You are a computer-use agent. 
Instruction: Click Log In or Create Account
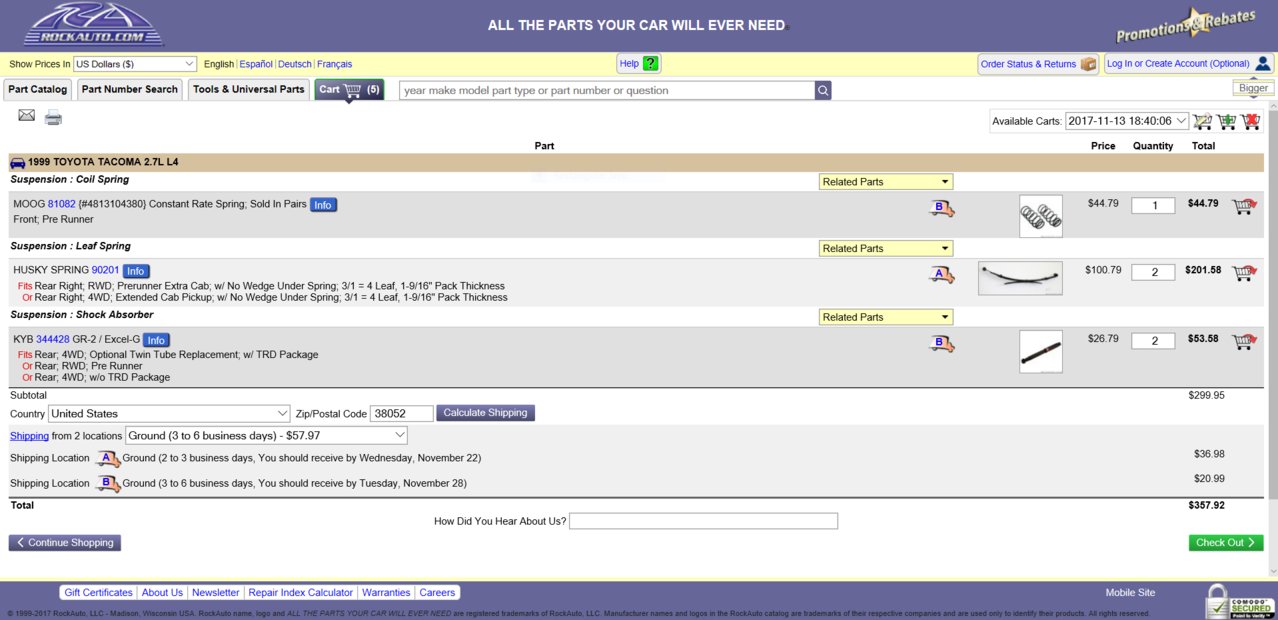click(1188, 63)
